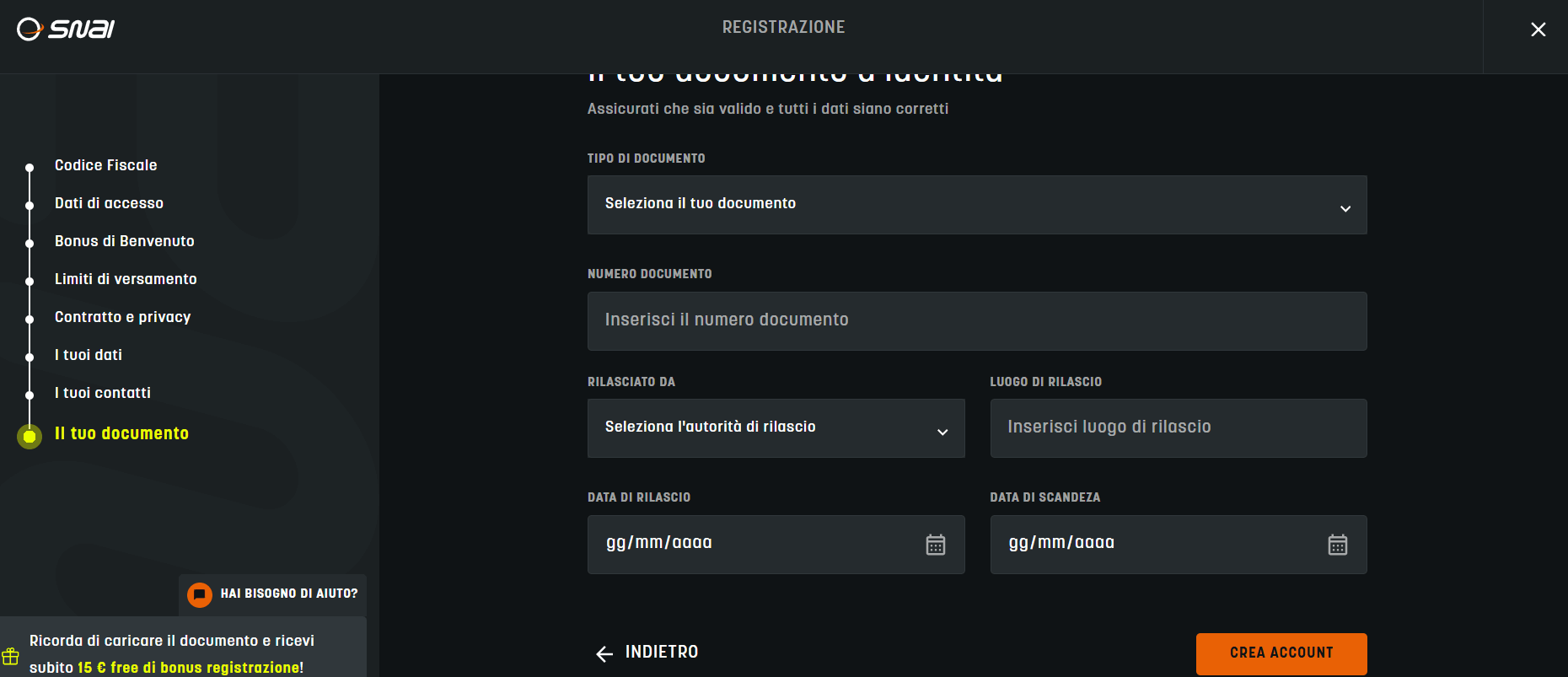
Task: Open Hai bisogno di aiuto help
Action: click(x=272, y=594)
